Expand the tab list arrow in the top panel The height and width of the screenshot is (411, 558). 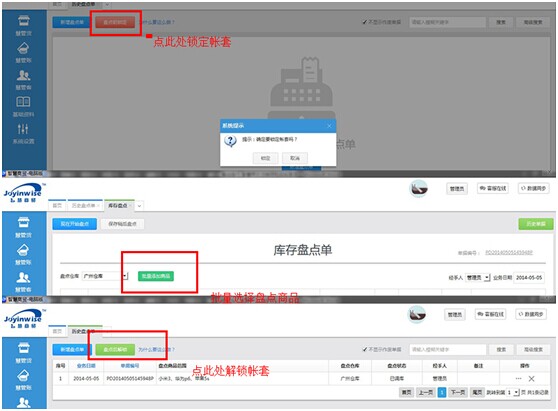click(x=107, y=5)
